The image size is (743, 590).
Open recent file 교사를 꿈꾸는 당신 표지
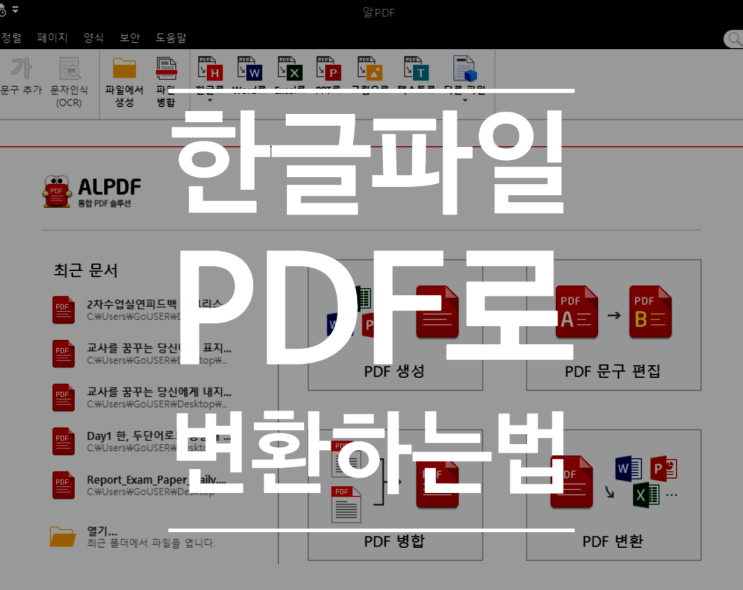tap(142, 354)
